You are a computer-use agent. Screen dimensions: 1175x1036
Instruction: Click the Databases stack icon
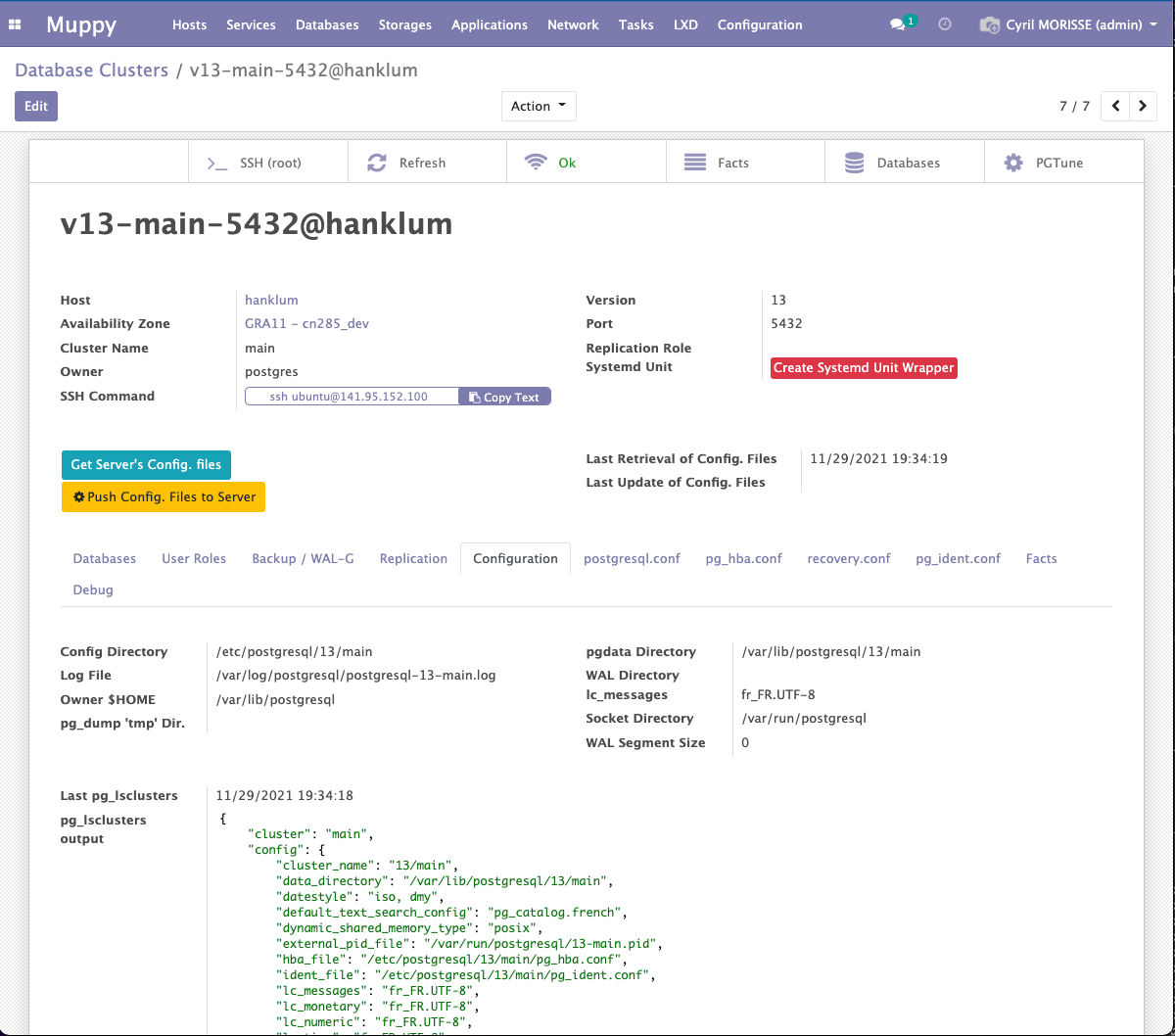click(855, 164)
